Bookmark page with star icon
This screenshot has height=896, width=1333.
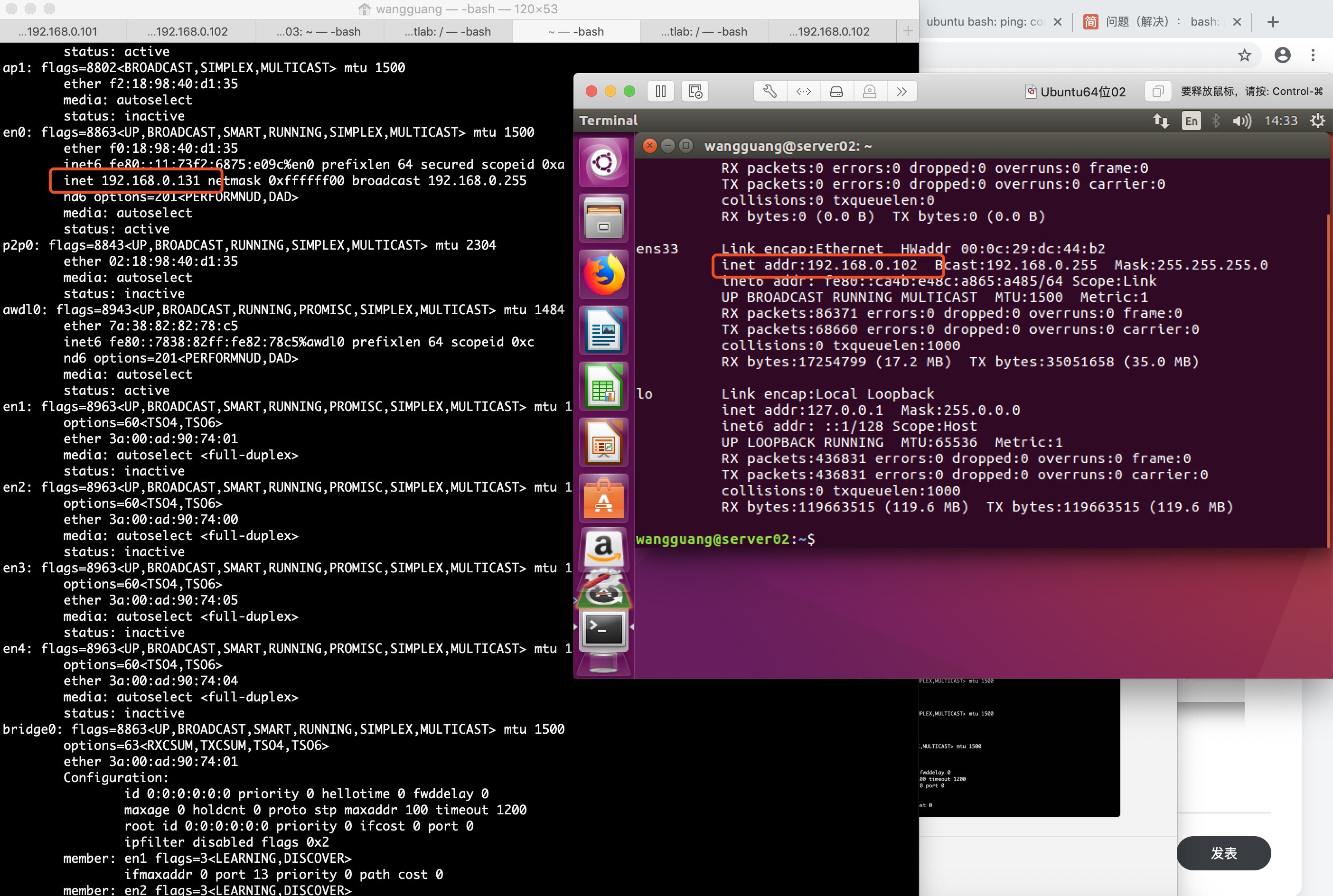(1244, 56)
